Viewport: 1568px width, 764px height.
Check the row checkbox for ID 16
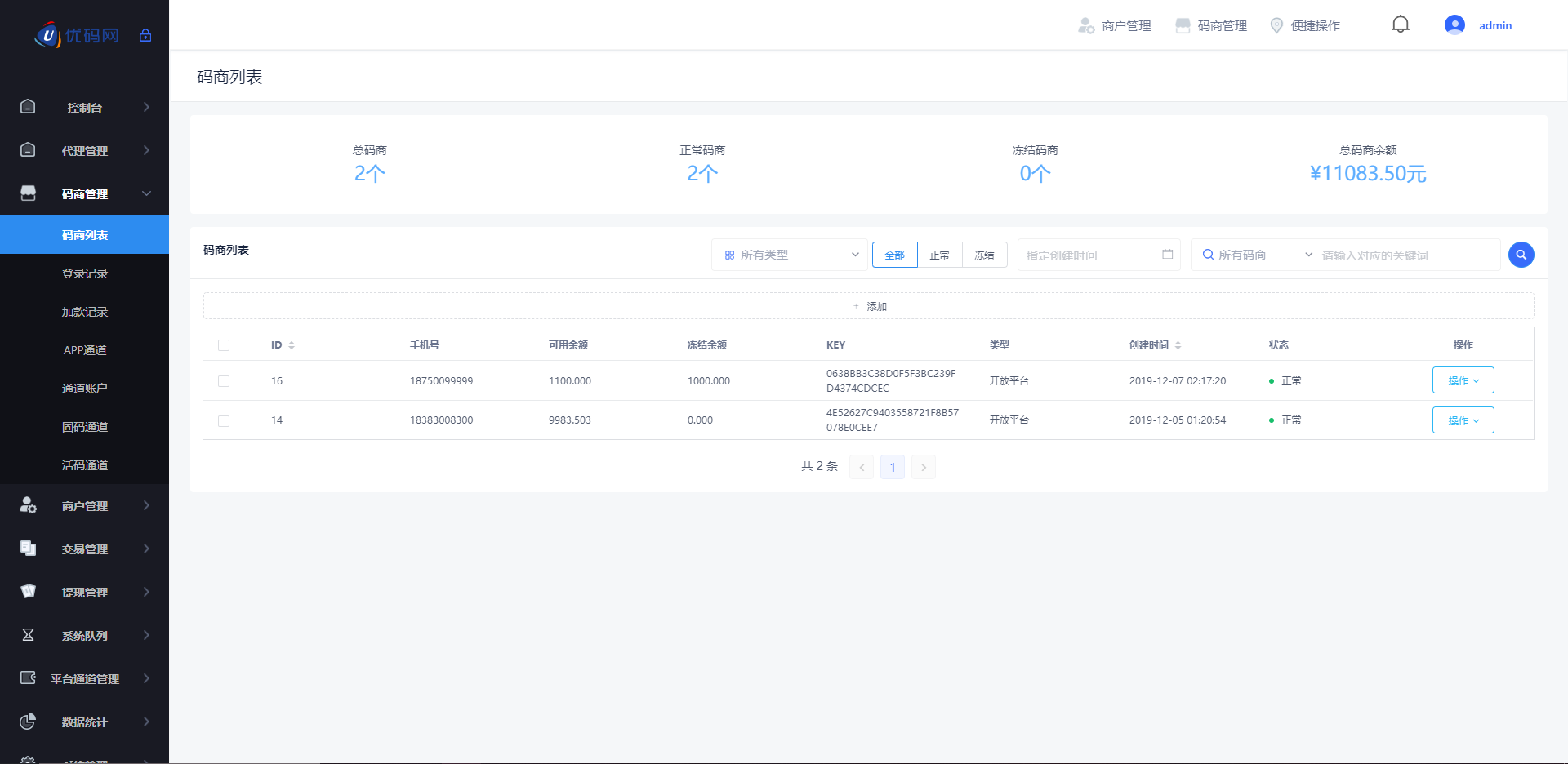pyautogui.click(x=224, y=381)
